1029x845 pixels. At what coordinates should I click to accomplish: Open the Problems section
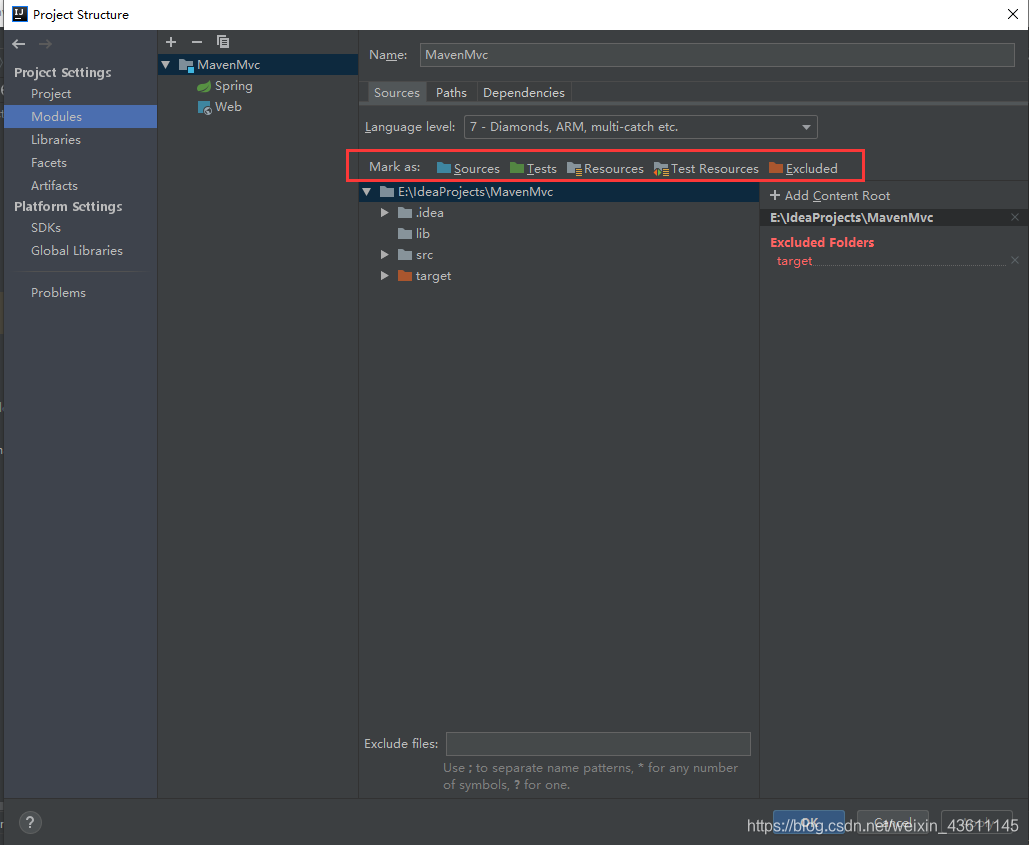pos(58,293)
